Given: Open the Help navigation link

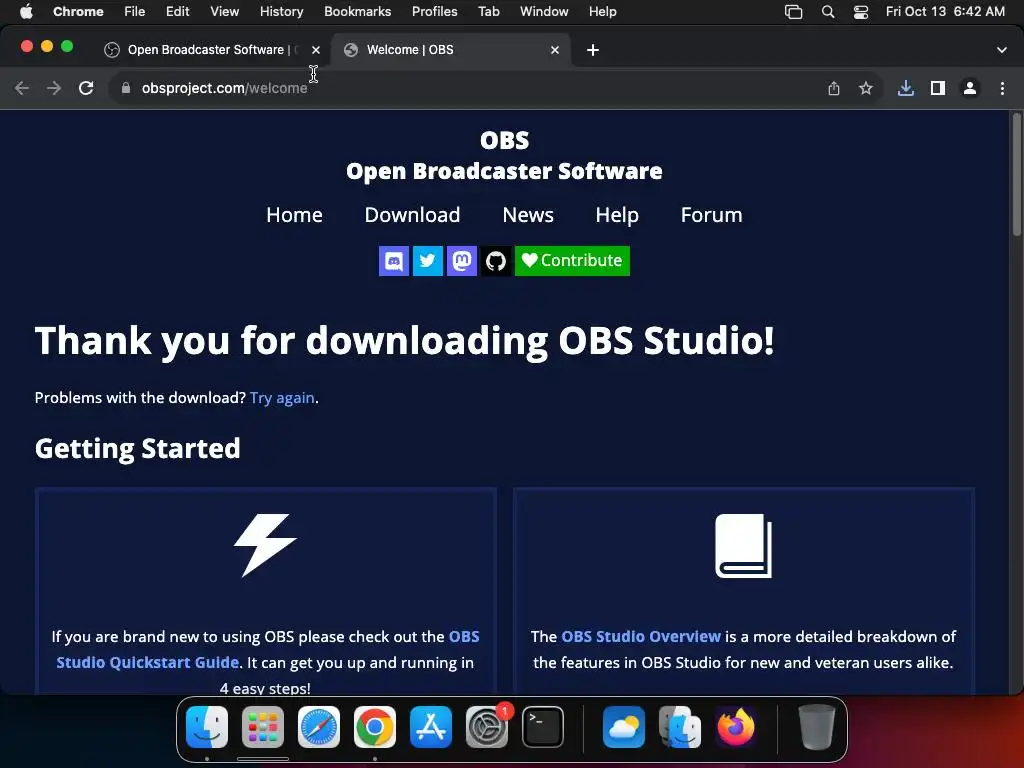Looking at the screenshot, I should click(617, 215).
